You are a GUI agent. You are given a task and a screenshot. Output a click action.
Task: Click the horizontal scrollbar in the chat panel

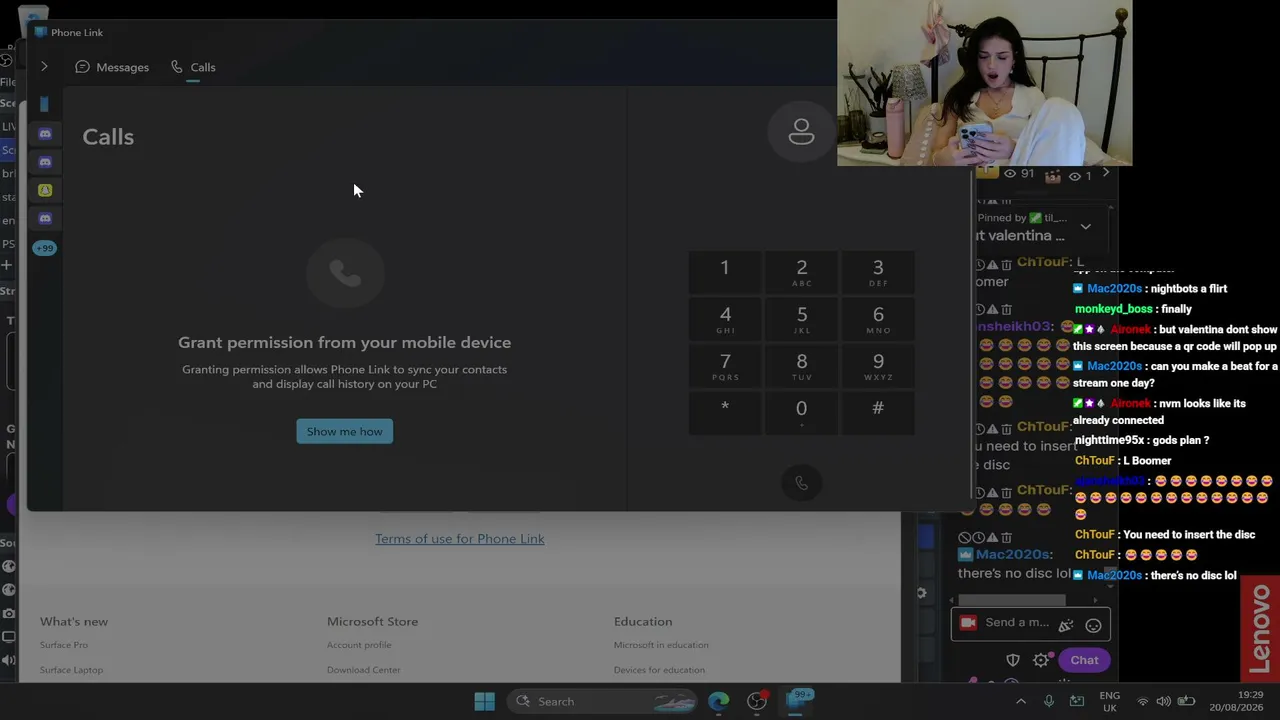pyautogui.click(x=1011, y=600)
